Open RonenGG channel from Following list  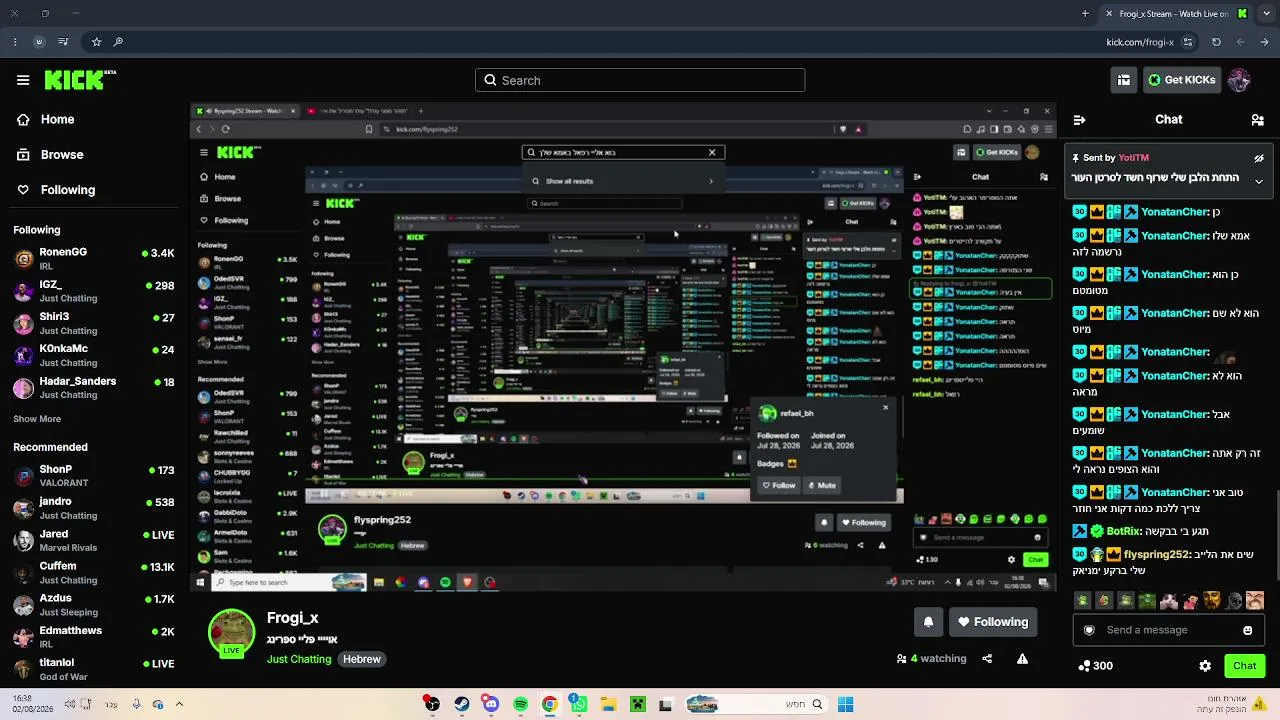tap(94, 258)
